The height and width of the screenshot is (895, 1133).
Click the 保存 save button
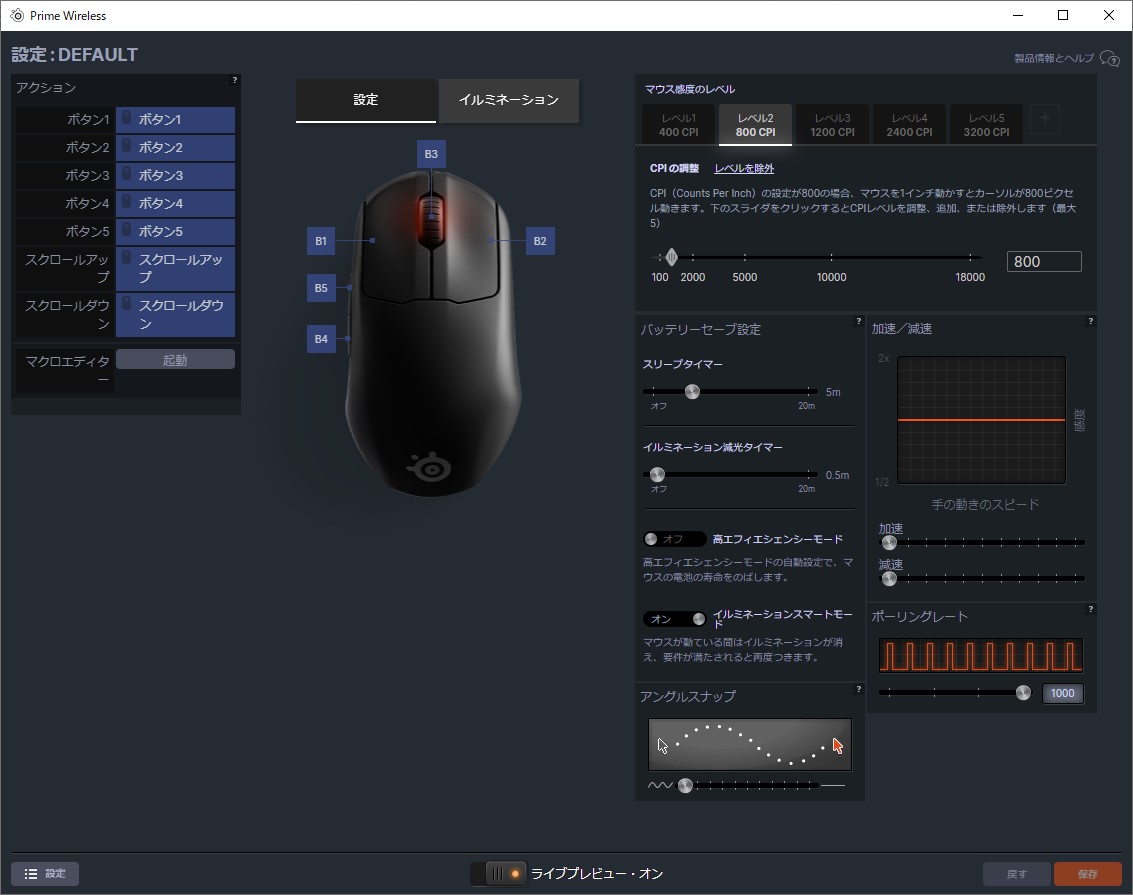coord(1087,874)
